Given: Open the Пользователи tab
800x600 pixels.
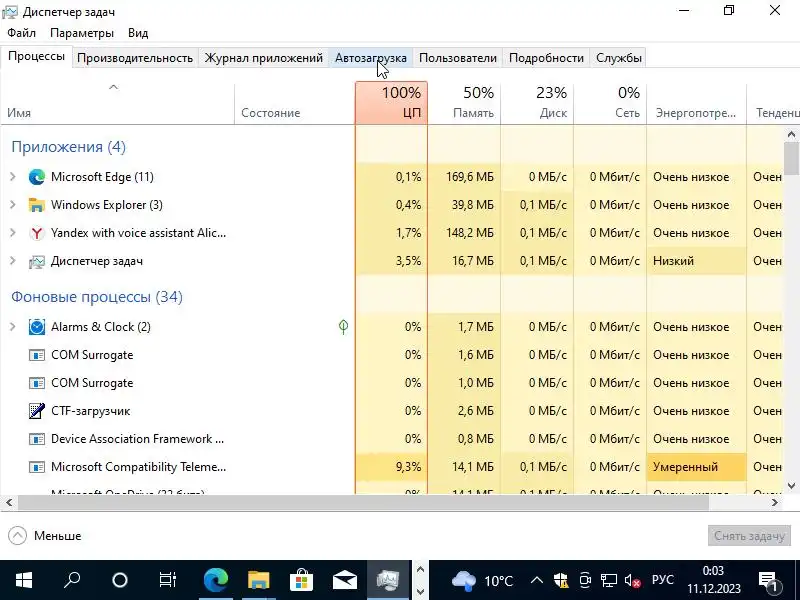Looking at the screenshot, I should [x=458, y=58].
